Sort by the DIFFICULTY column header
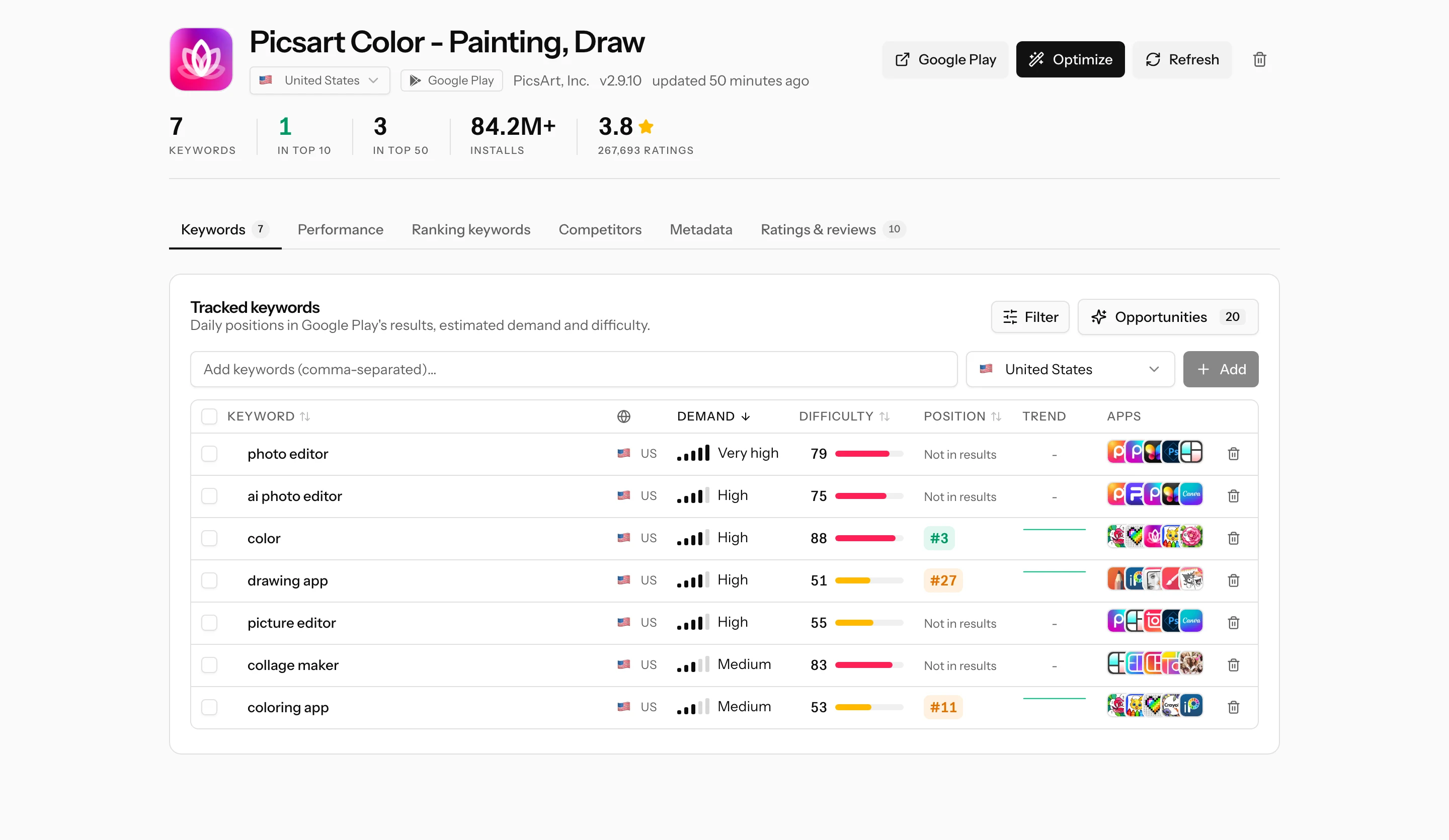The height and width of the screenshot is (840, 1449). pos(844,416)
